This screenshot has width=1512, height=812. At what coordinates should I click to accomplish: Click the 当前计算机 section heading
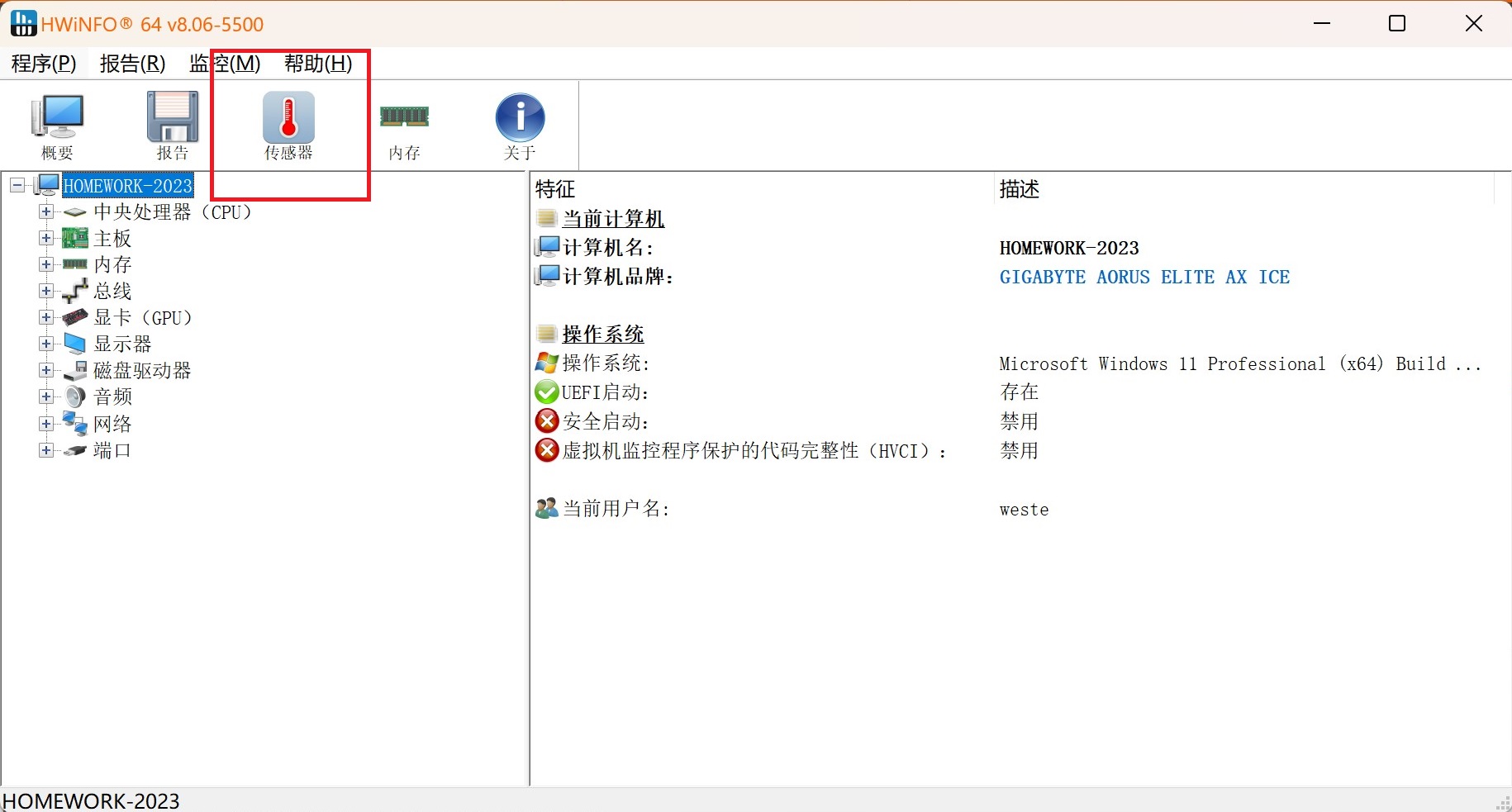coord(613,219)
